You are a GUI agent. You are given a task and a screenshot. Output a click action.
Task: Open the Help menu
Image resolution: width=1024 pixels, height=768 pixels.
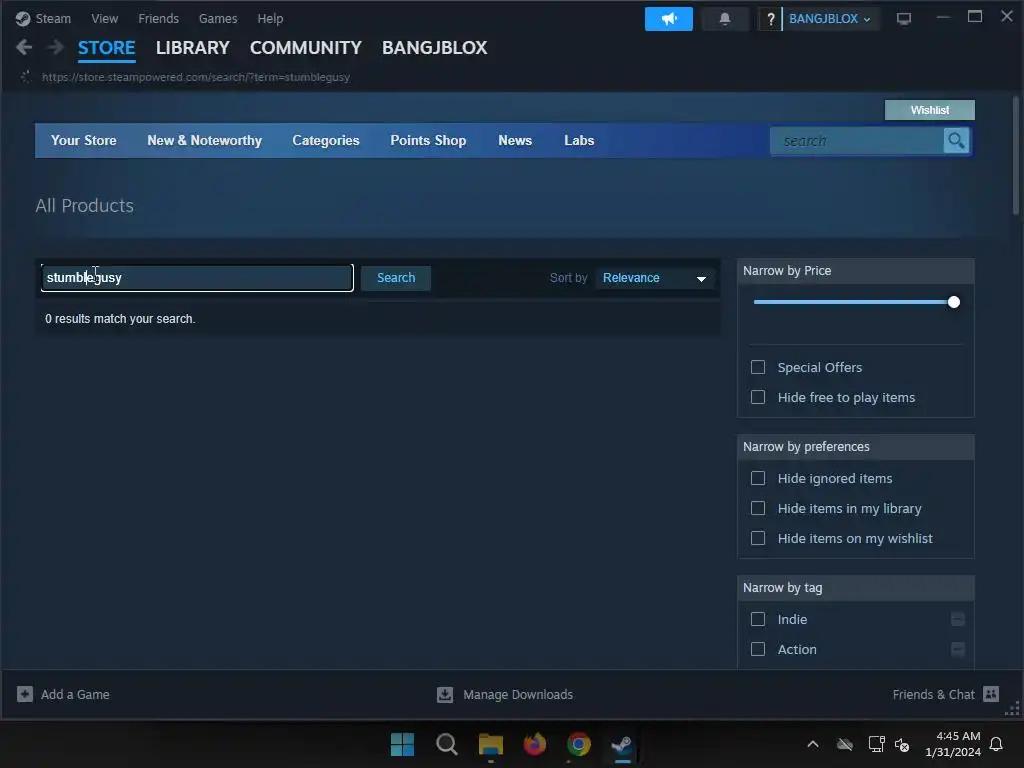[270, 18]
